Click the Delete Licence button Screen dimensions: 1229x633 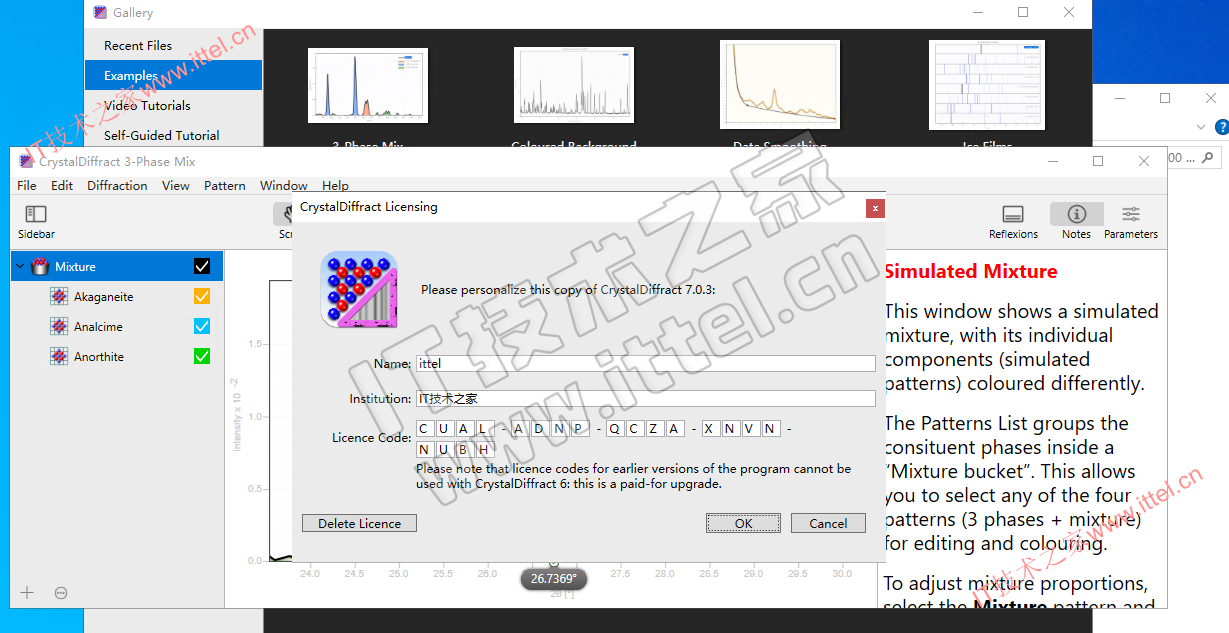(359, 523)
